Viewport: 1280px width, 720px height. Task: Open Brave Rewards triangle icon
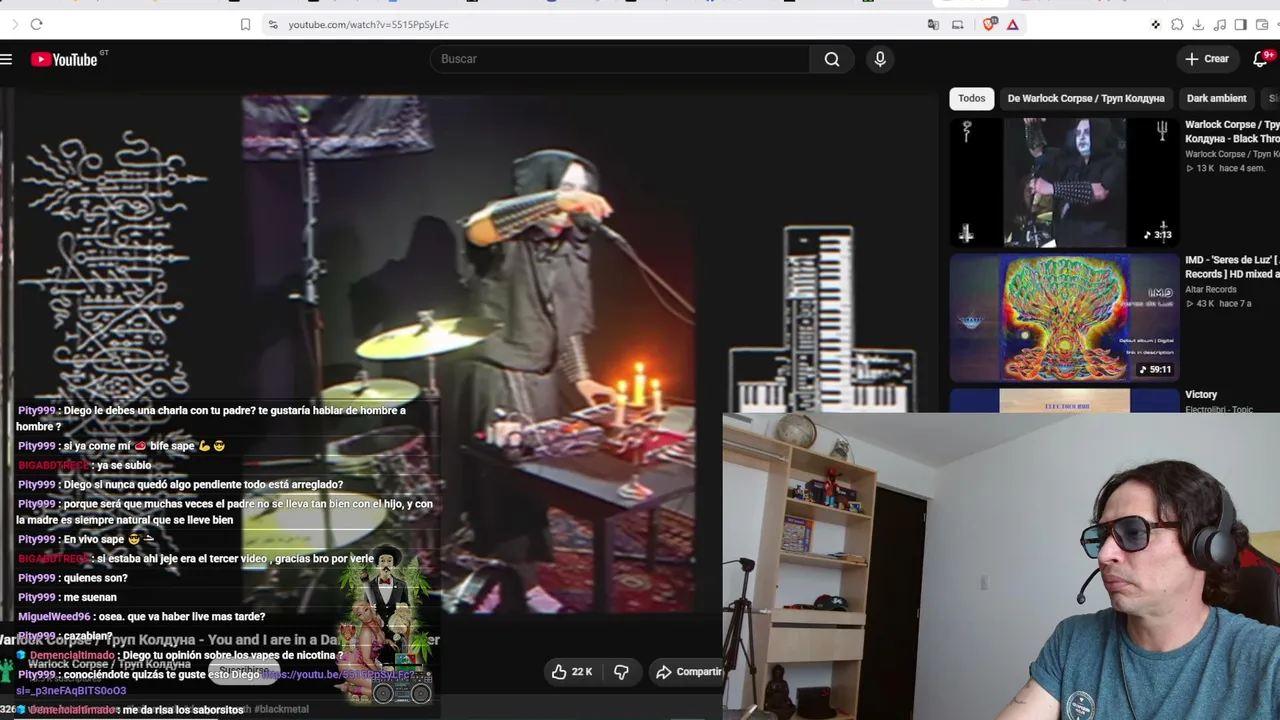point(1013,24)
